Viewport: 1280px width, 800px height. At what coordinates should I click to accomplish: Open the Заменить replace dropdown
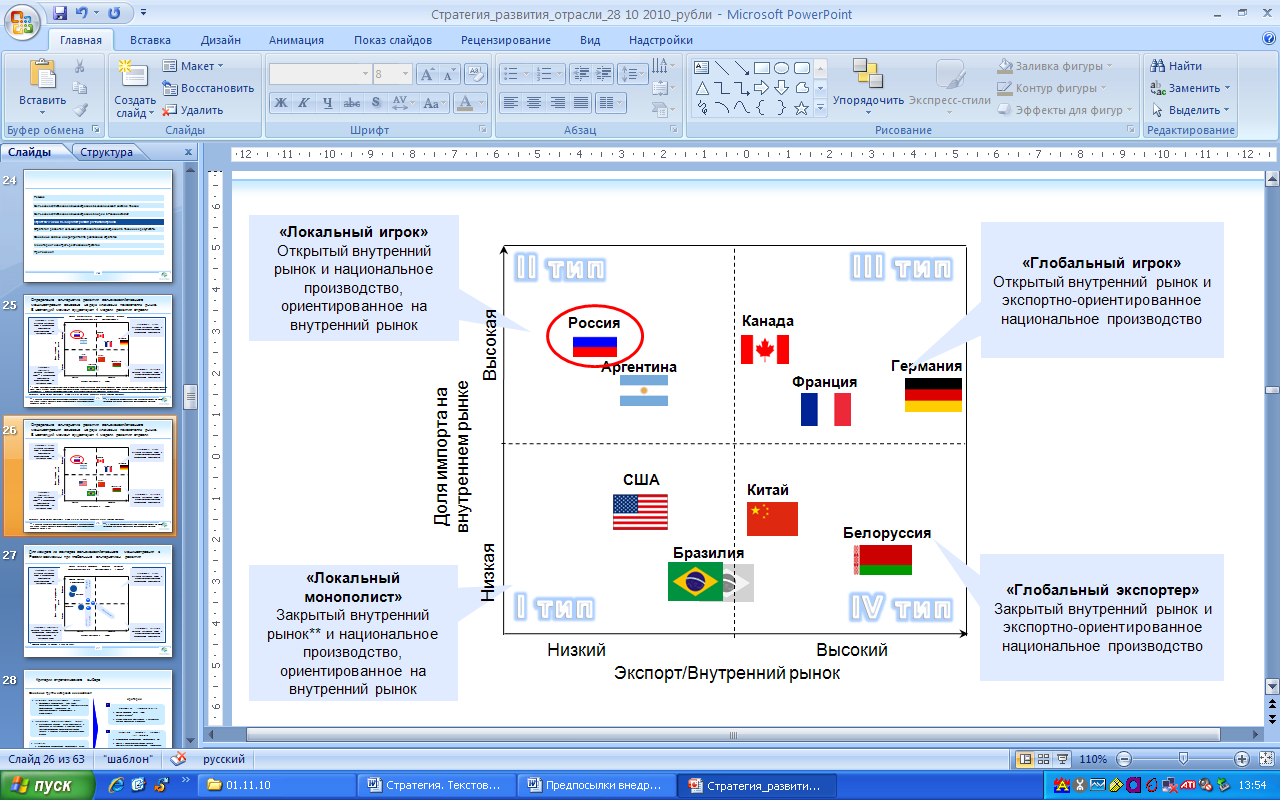1191,88
